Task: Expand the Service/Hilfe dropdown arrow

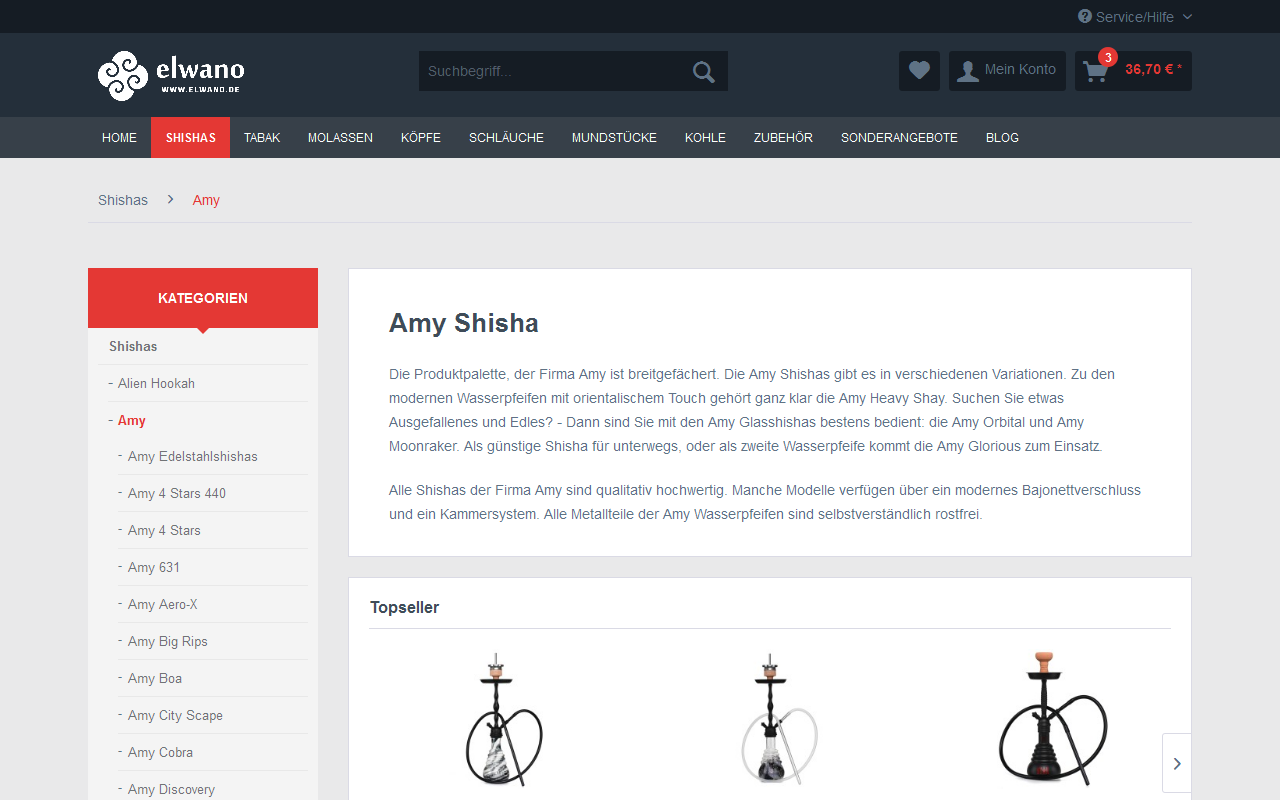Action: pyautogui.click(x=1187, y=17)
